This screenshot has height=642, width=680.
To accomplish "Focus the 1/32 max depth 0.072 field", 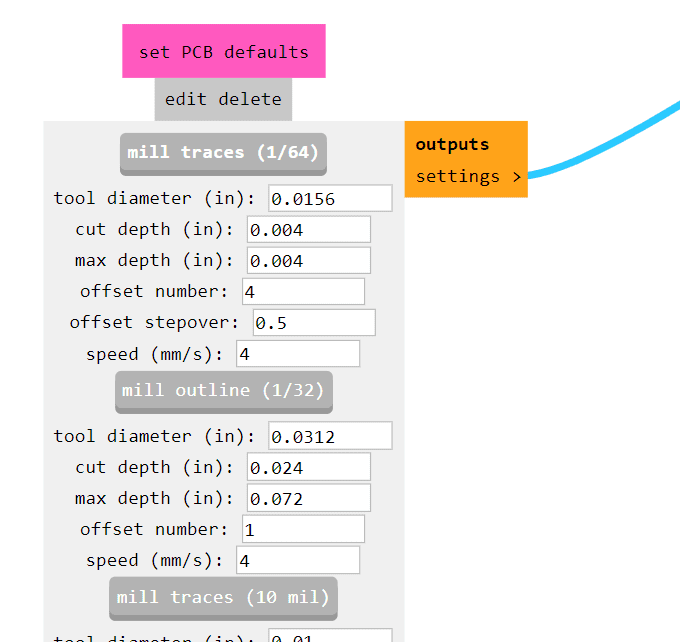I will [309, 498].
